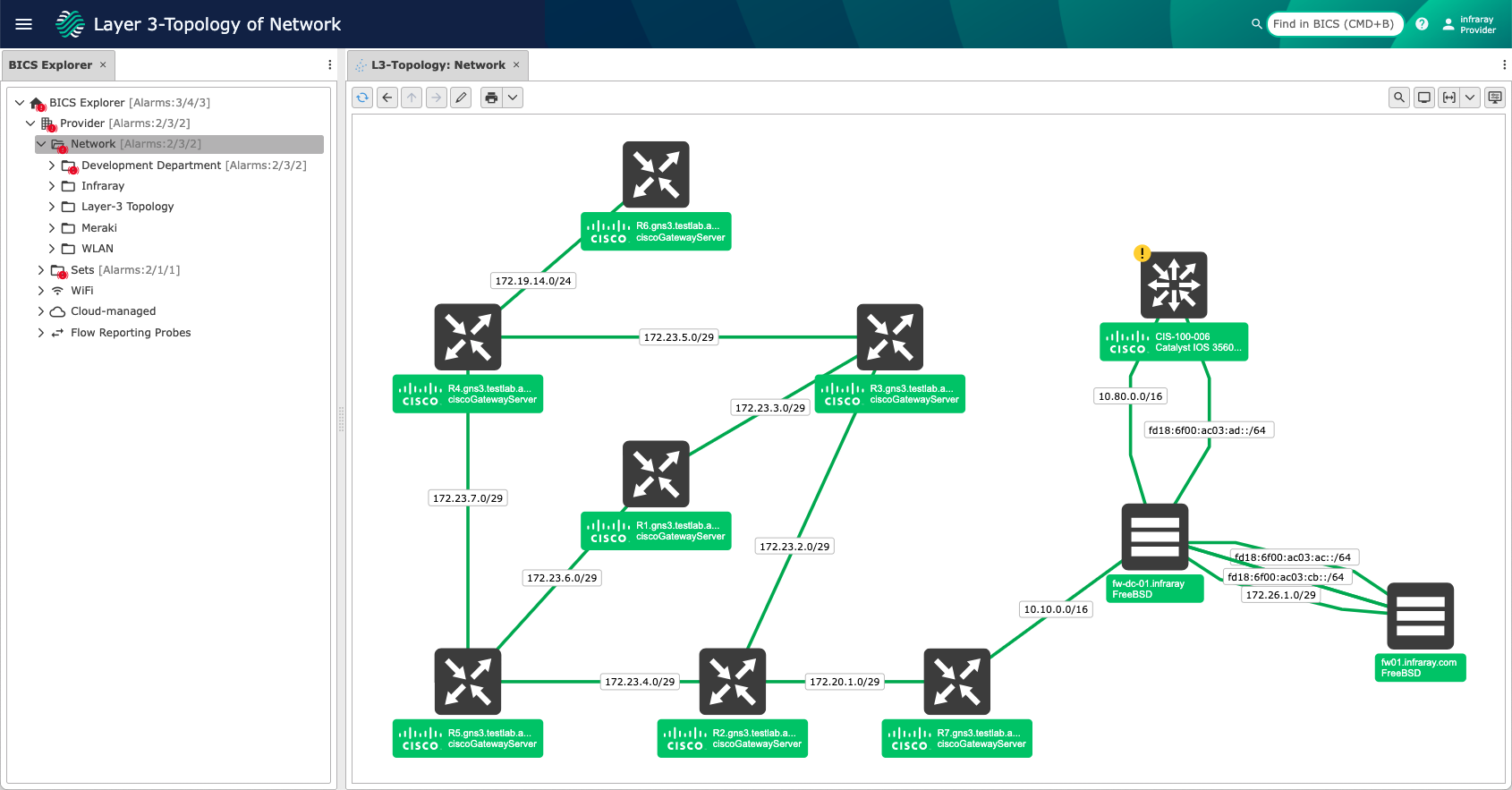
Task: Click the R2 router node icon
Action: pyautogui.click(x=733, y=682)
